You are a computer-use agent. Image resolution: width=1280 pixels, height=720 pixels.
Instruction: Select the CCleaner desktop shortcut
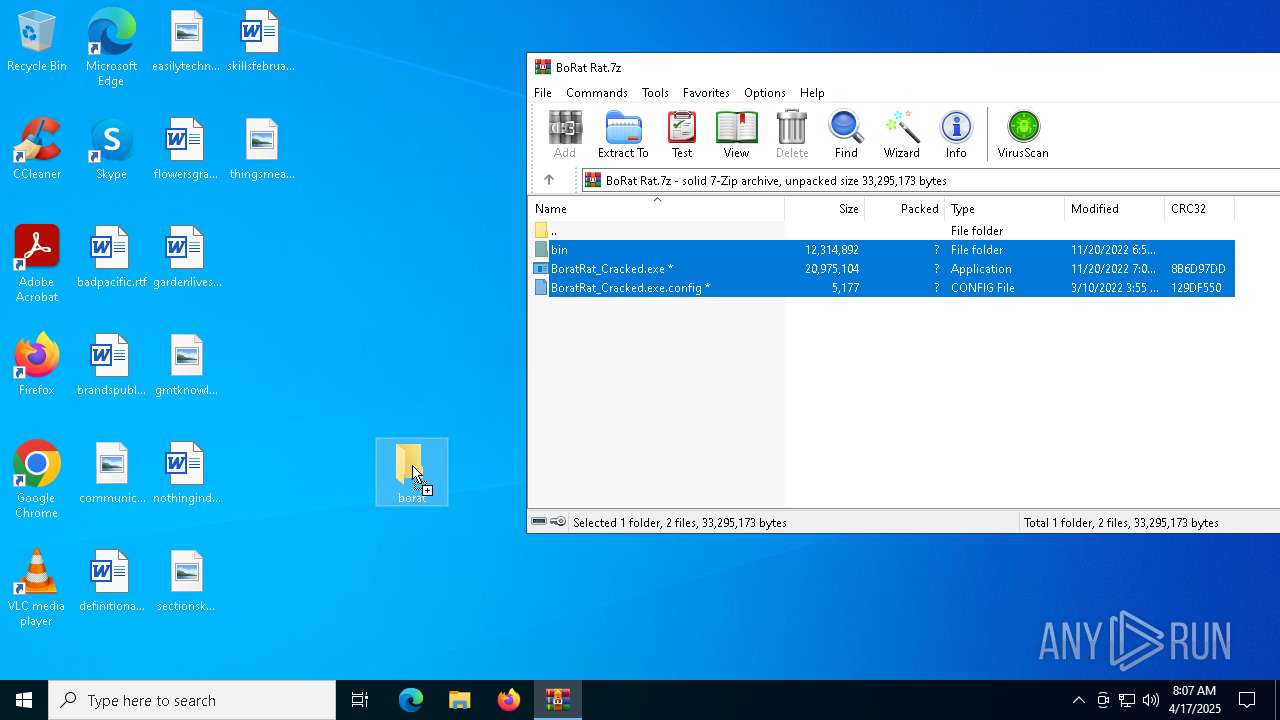pos(37,150)
